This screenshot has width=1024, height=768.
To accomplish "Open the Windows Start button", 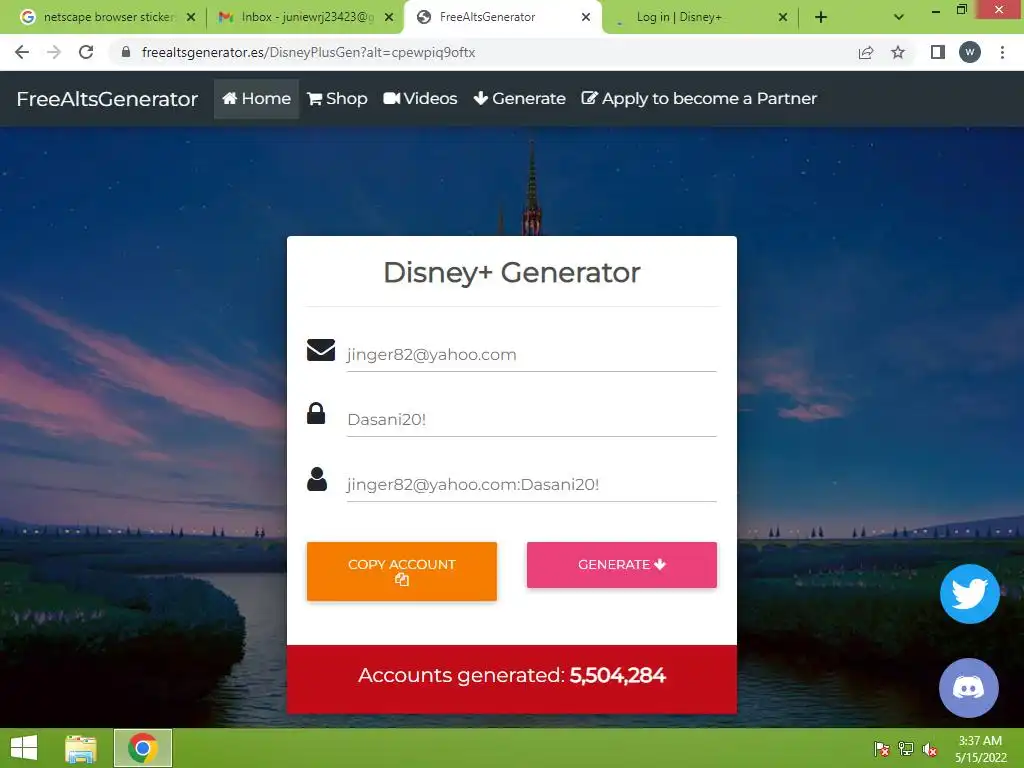I will pos(24,748).
